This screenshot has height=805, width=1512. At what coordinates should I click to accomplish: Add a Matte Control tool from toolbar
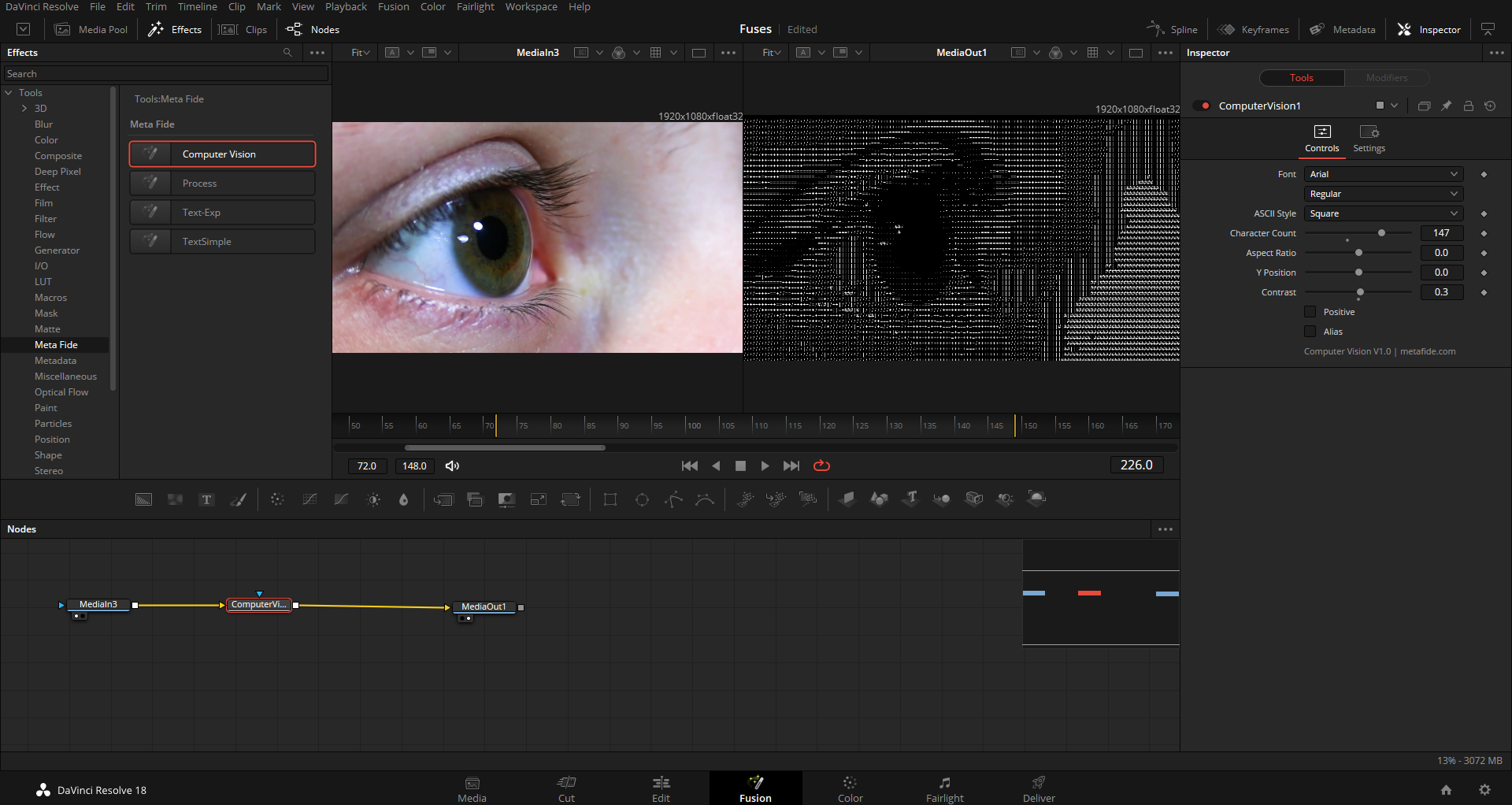(506, 499)
